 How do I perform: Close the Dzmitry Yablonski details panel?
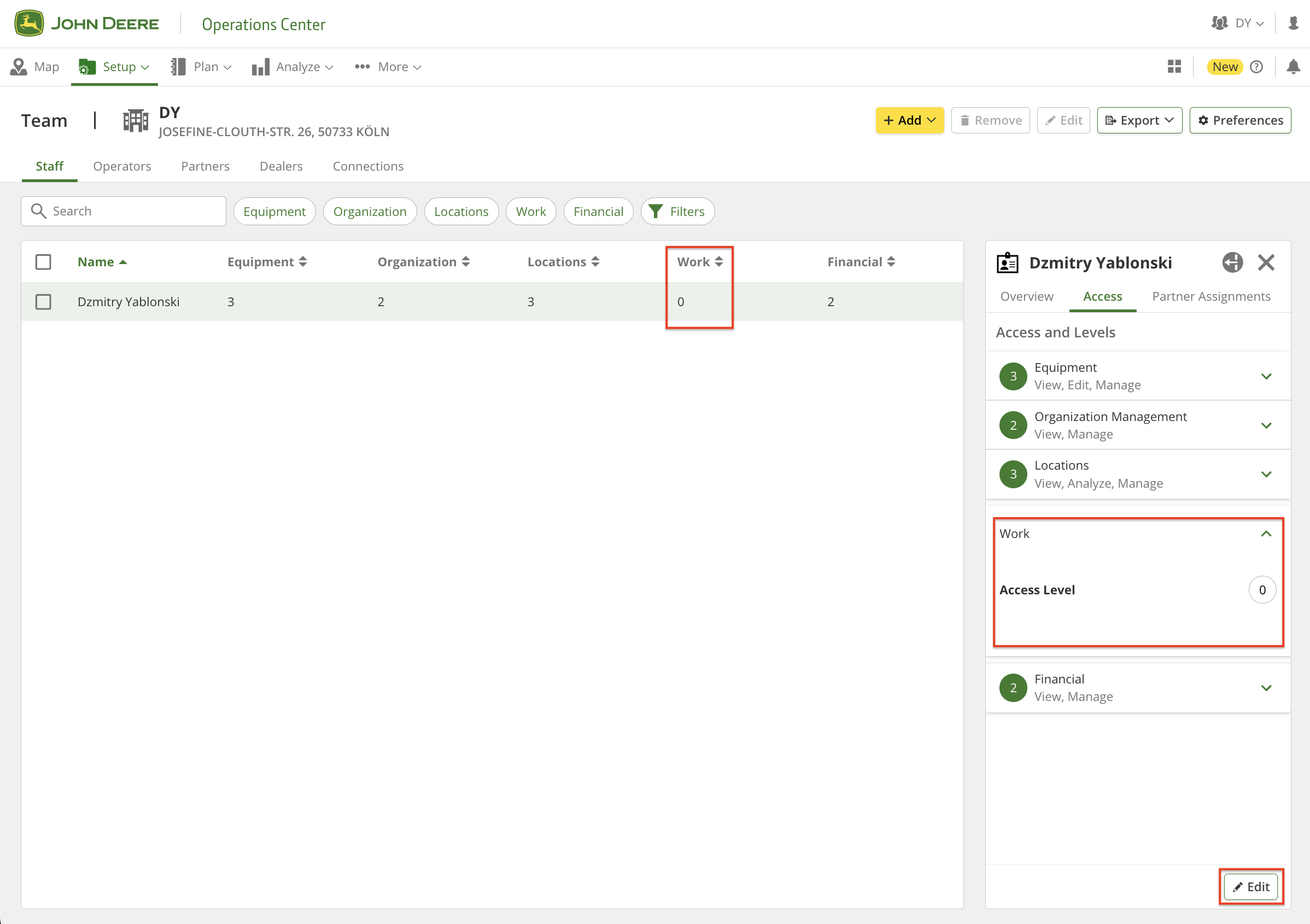1266,262
